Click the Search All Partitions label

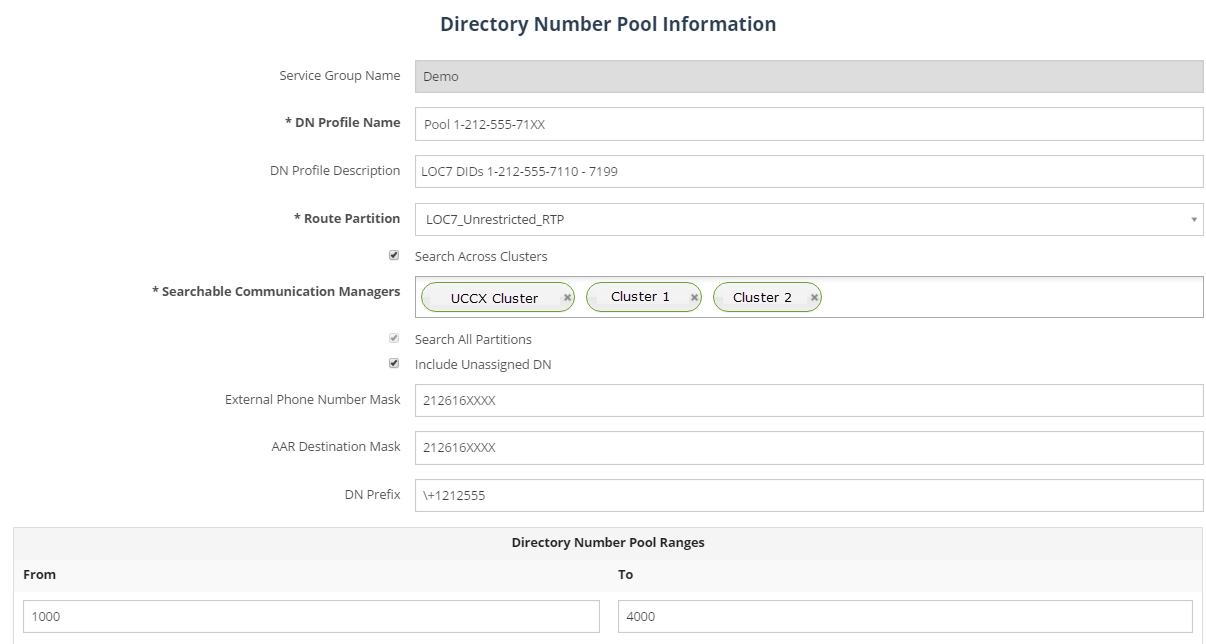point(473,340)
